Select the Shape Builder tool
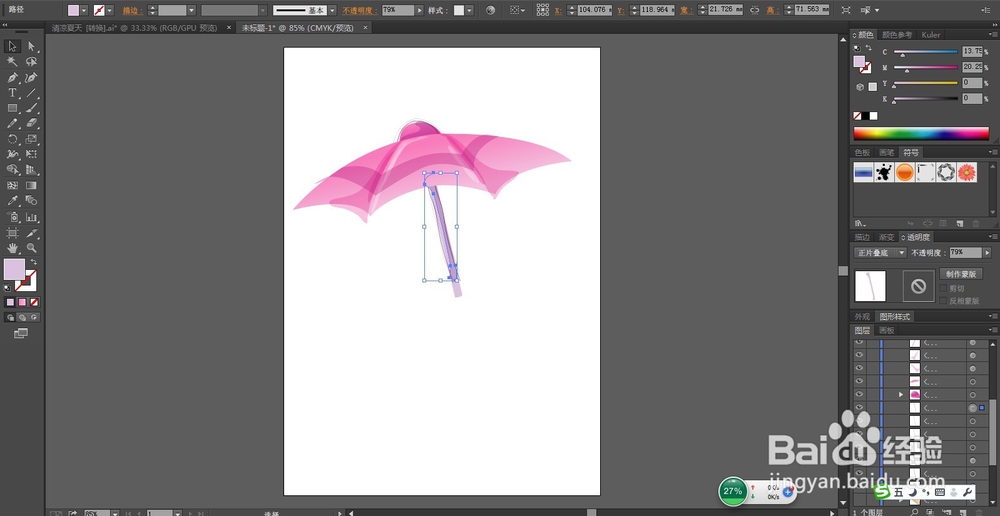 pyautogui.click(x=12, y=170)
